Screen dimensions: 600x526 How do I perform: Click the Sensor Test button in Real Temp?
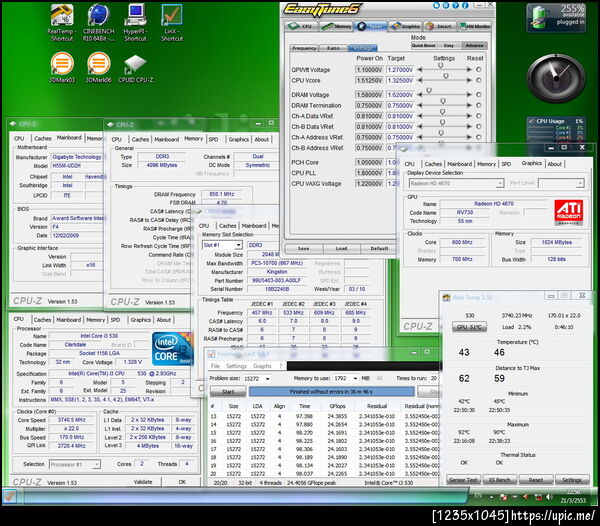click(x=461, y=480)
